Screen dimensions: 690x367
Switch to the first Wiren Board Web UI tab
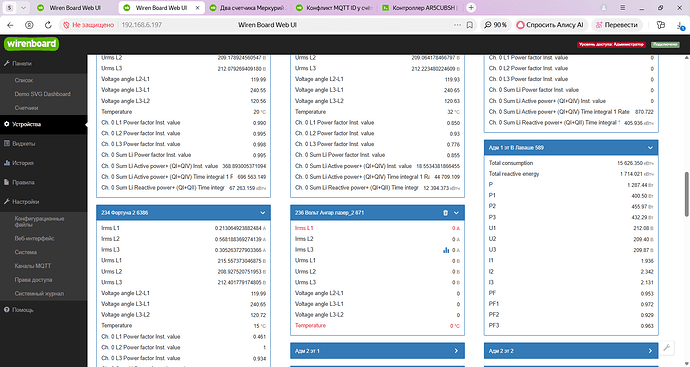(x=75, y=8)
